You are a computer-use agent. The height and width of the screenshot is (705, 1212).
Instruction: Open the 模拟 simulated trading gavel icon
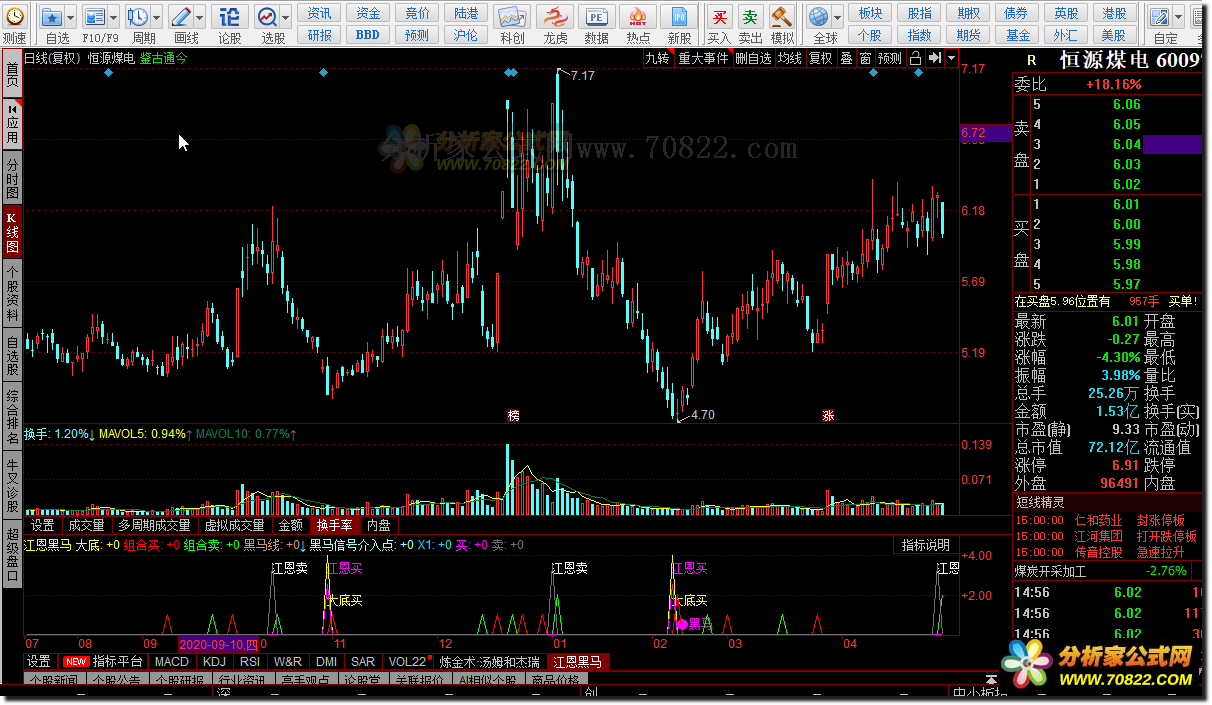click(x=782, y=17)
